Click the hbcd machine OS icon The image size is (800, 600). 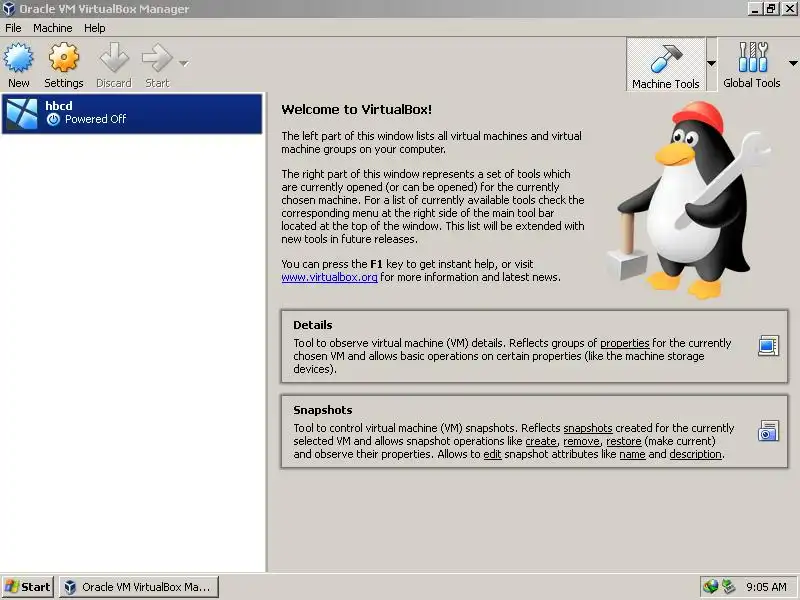tap(22, 113)
